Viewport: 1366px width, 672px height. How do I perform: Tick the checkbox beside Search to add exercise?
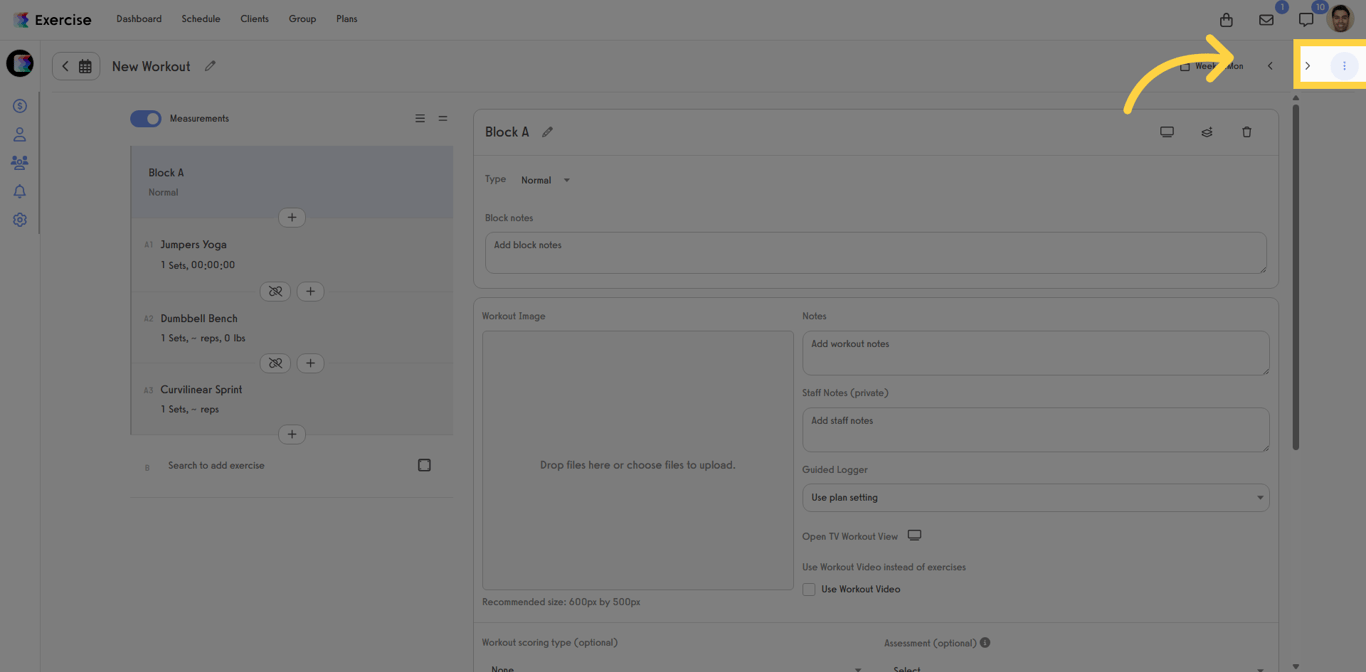pos(424,464)
